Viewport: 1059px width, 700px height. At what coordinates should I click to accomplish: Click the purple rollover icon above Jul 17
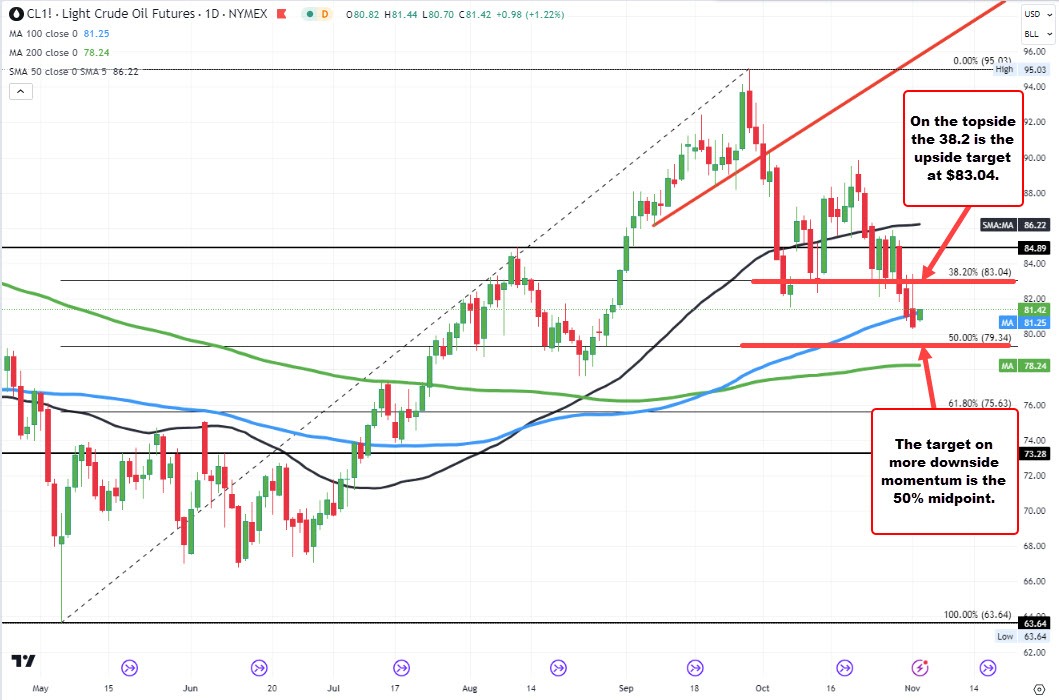tap(401, 668)
